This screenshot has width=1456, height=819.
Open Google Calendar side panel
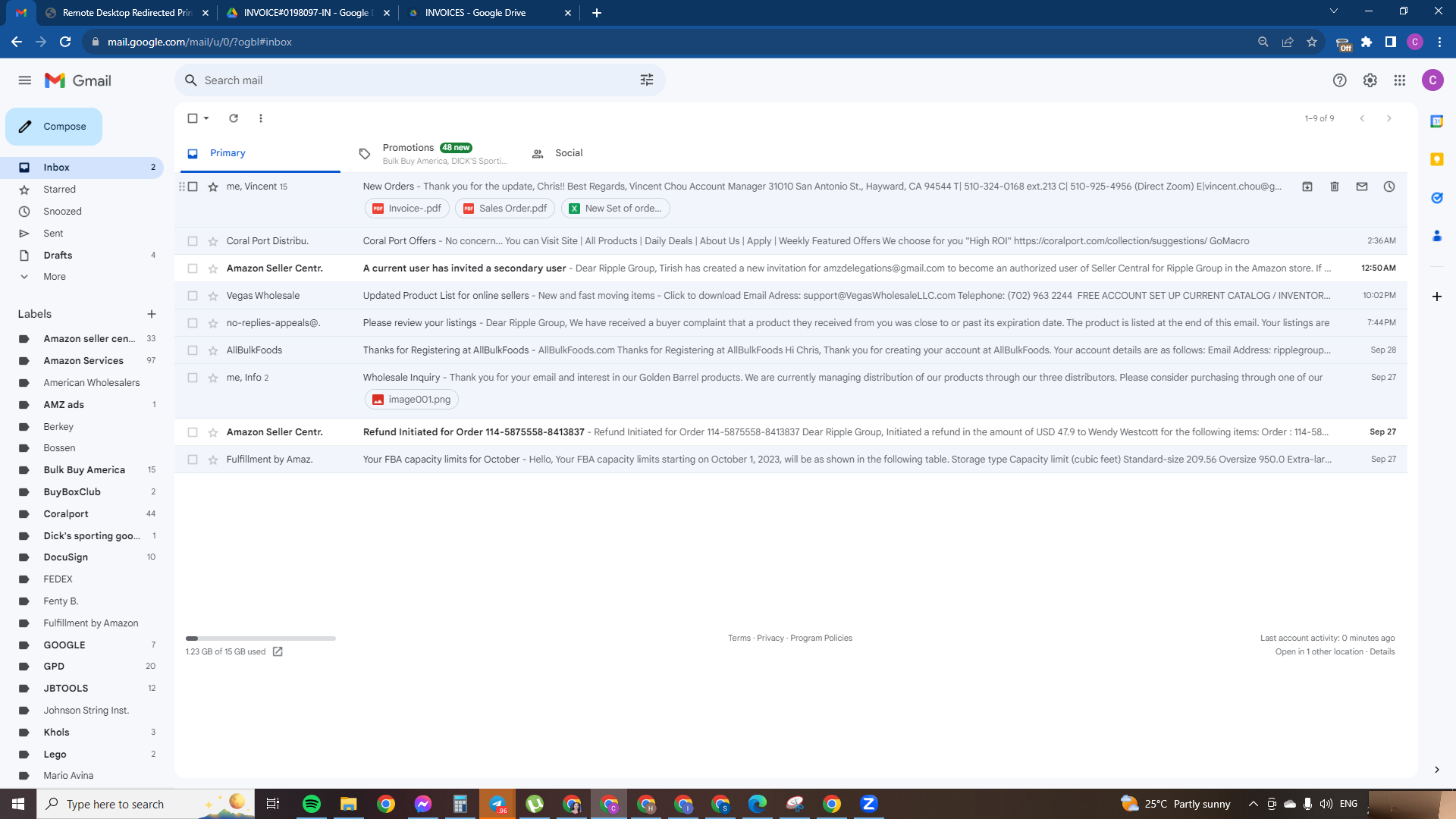pyautogui.click(x=1437, y=121)
